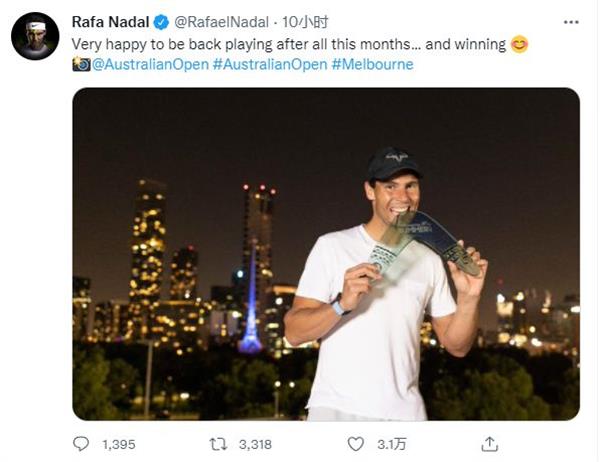600x462 pixels.
Task: Like the tweet with heart icon
Action: point(355,444)
